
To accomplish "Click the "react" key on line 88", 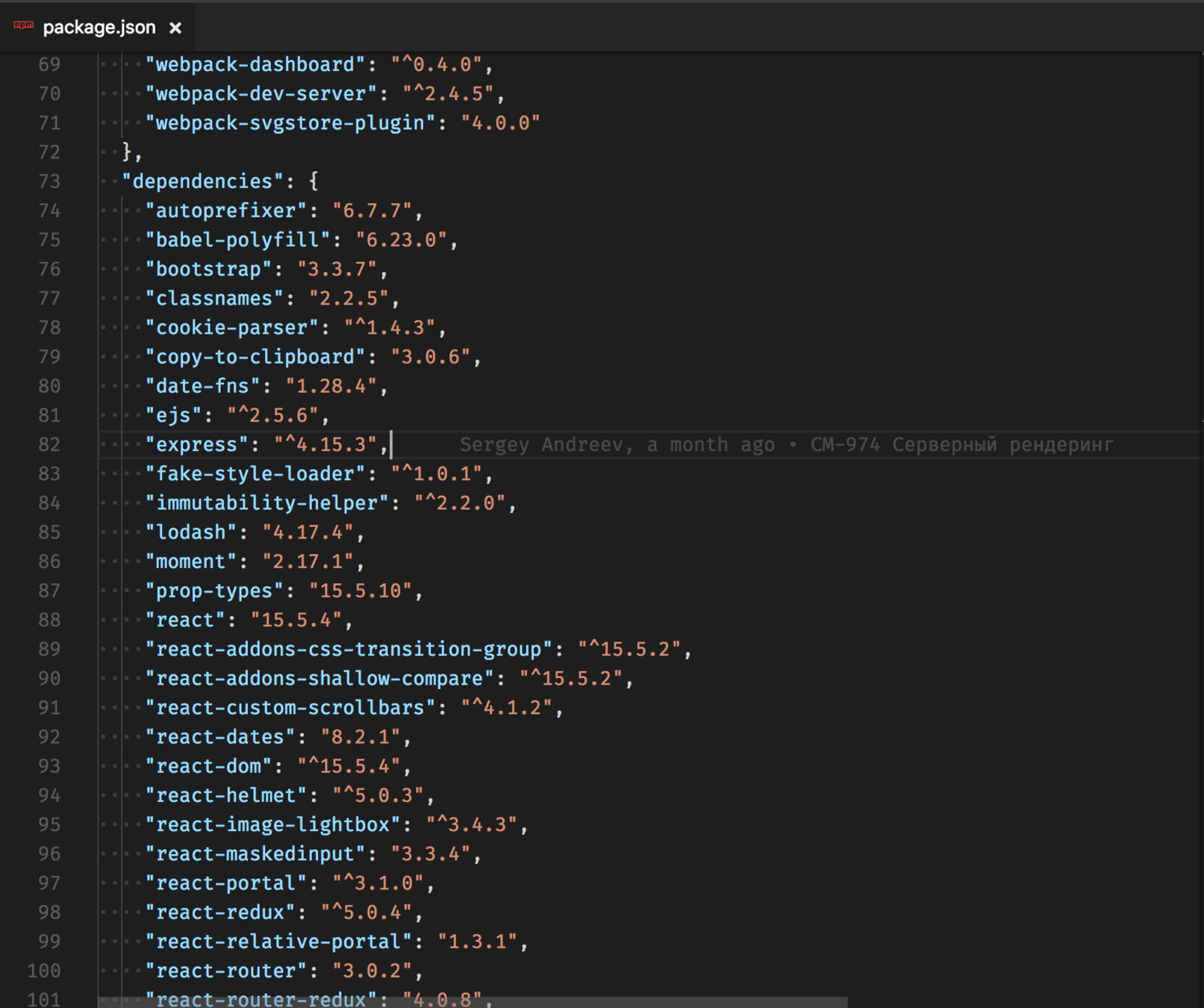I will 185,620.
